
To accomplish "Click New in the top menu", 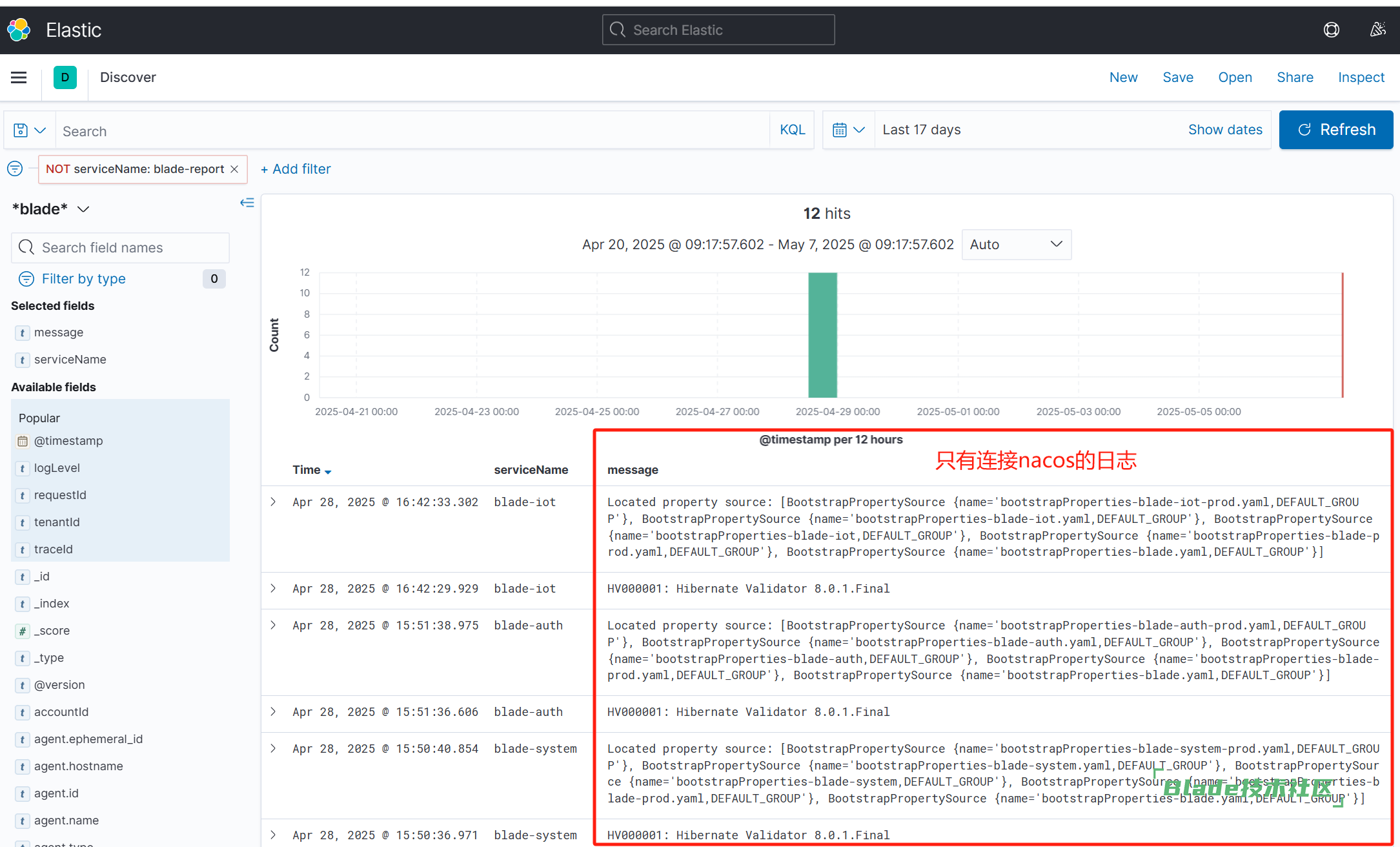I will point(1123,77).
